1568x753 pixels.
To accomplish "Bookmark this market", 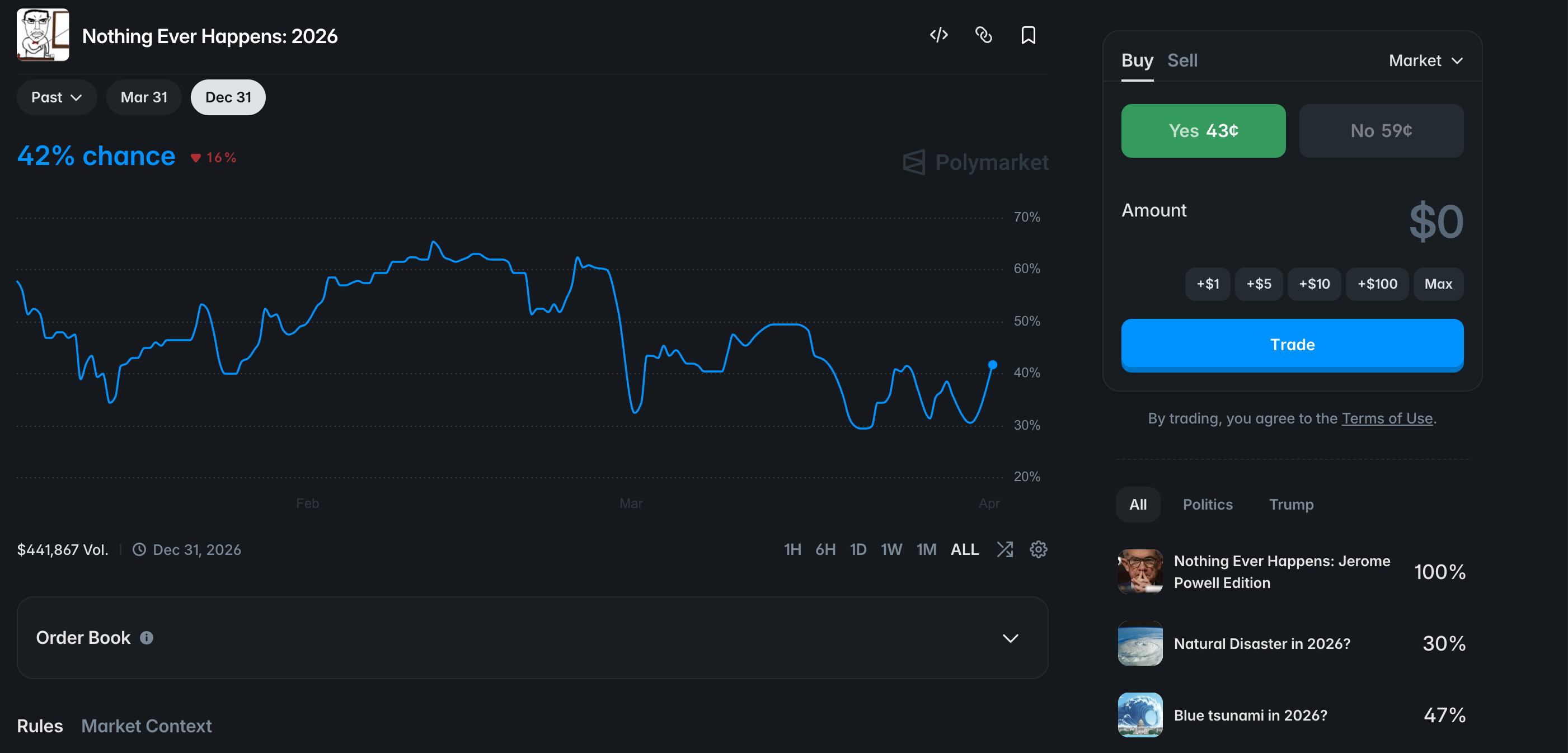I will [1028, 35].
